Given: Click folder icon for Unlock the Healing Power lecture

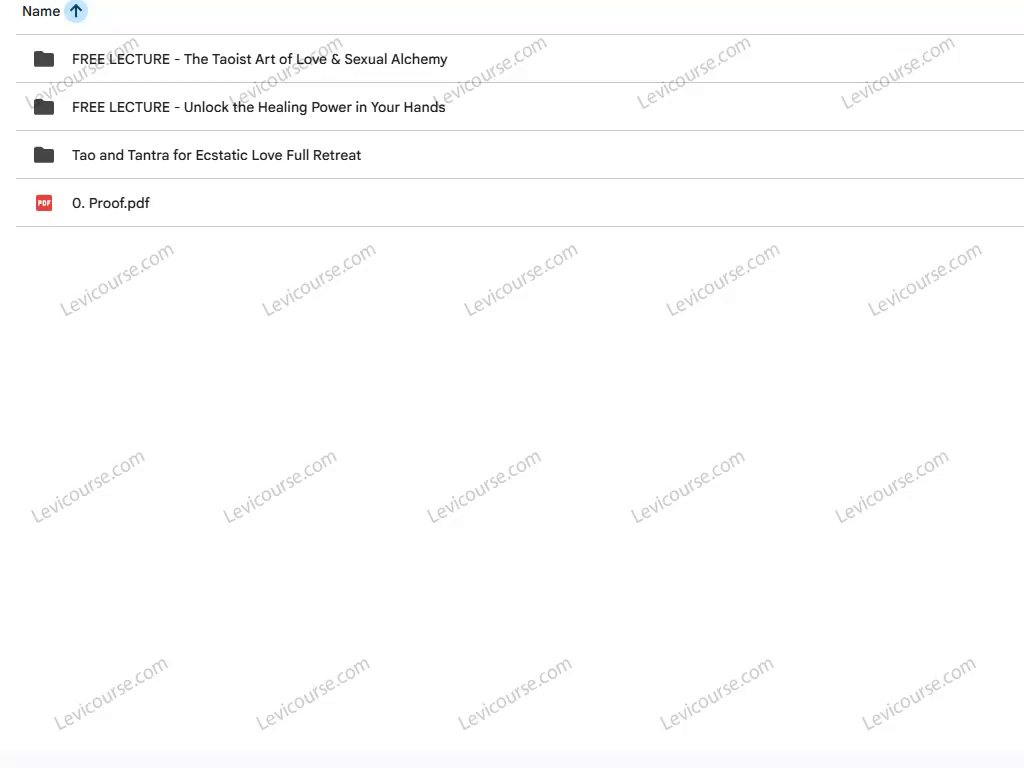Looking at the screenshot, I should click(x=44, y=107).
